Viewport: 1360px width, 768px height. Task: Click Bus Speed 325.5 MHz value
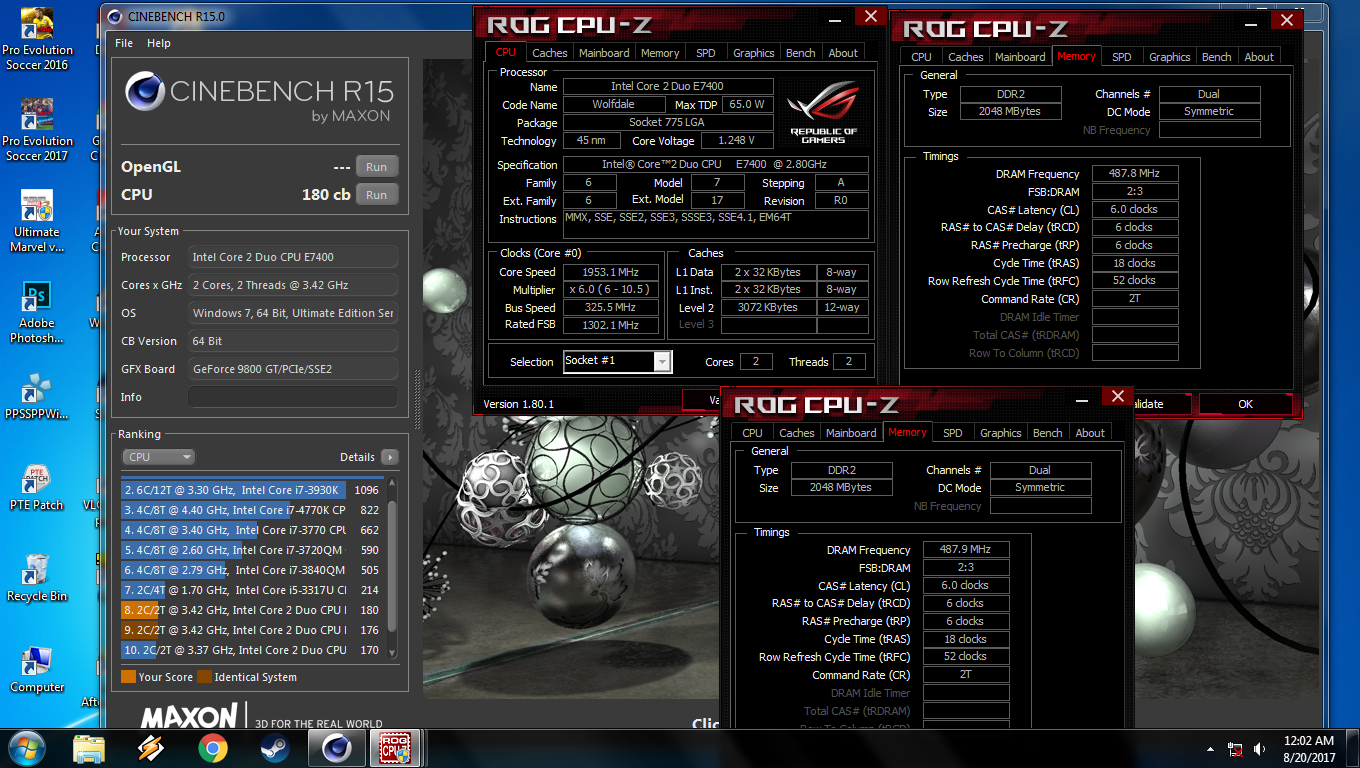(611, 308)
